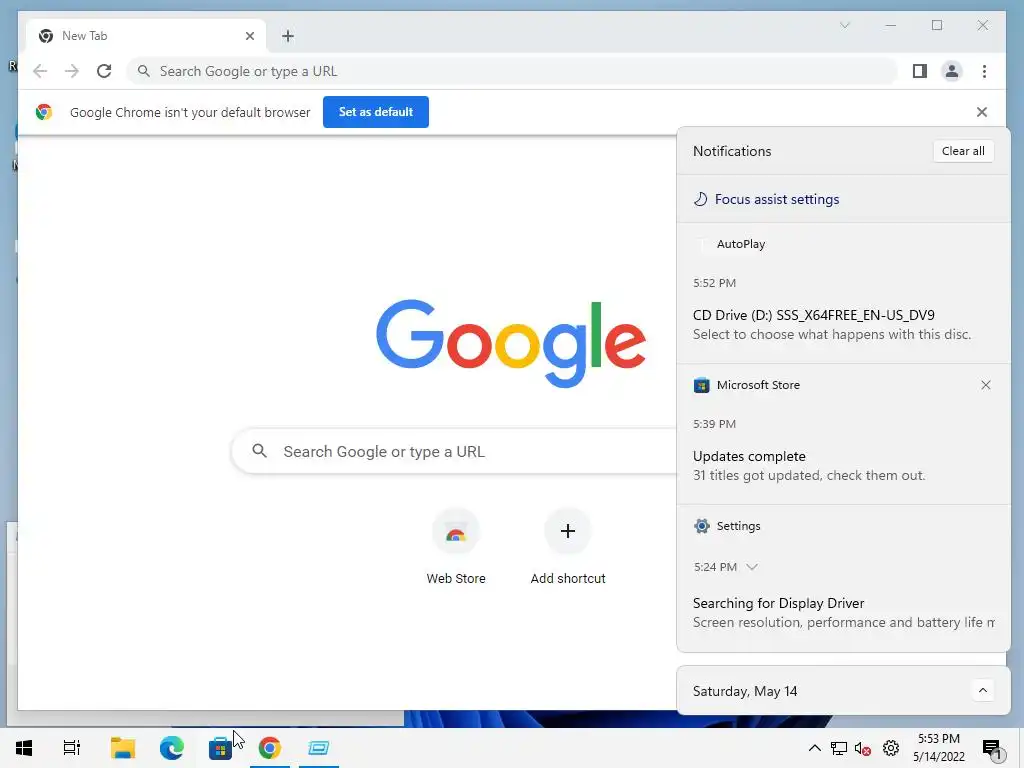The height and width of the screenshot is (768, 1024).
Task: Switch to Chrome taskbar icon
Action: (270, 748)
